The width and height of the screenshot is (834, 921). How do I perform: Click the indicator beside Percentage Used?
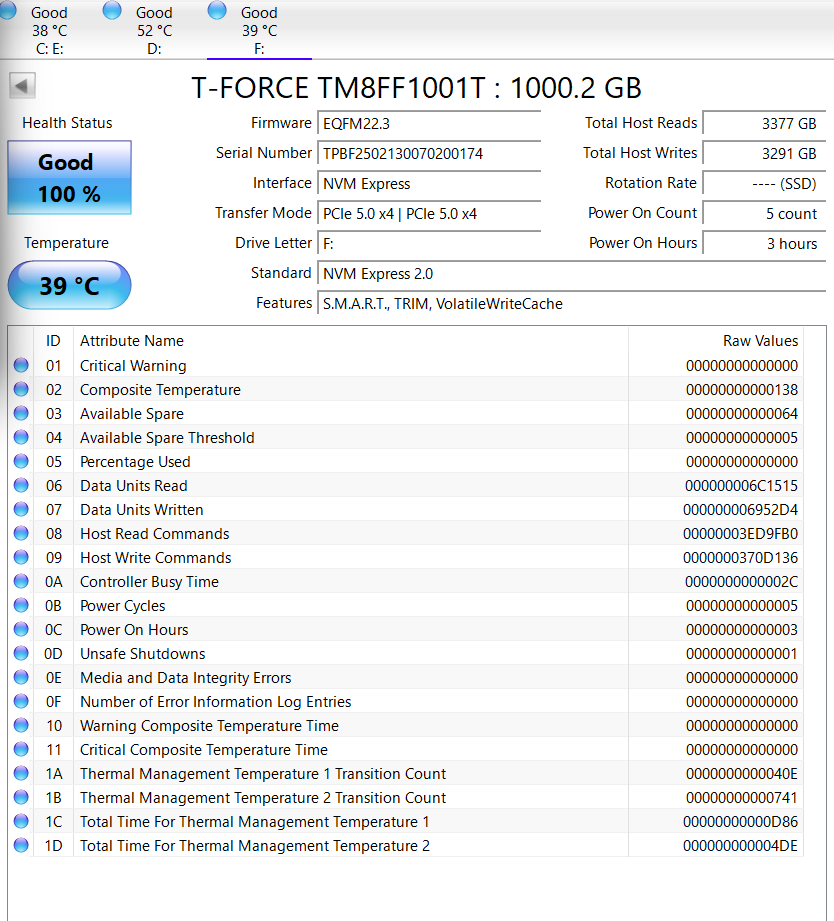coord(21,461)
